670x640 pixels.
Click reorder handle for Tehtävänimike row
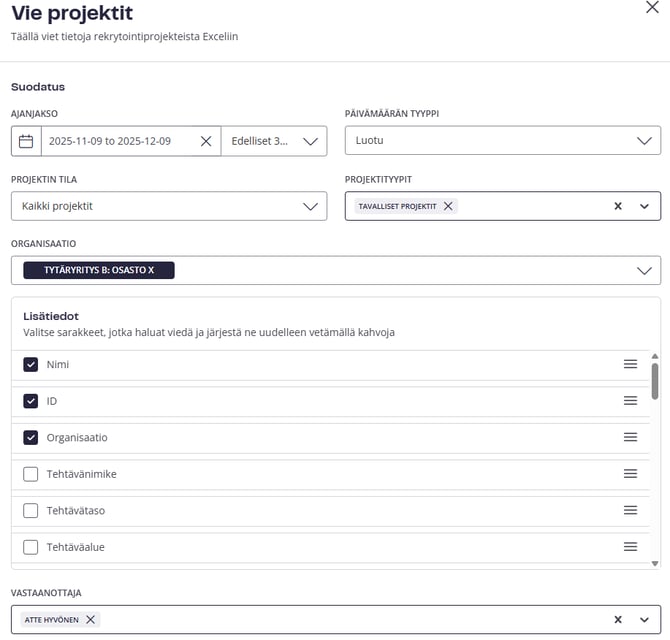(x=630, y=474)
